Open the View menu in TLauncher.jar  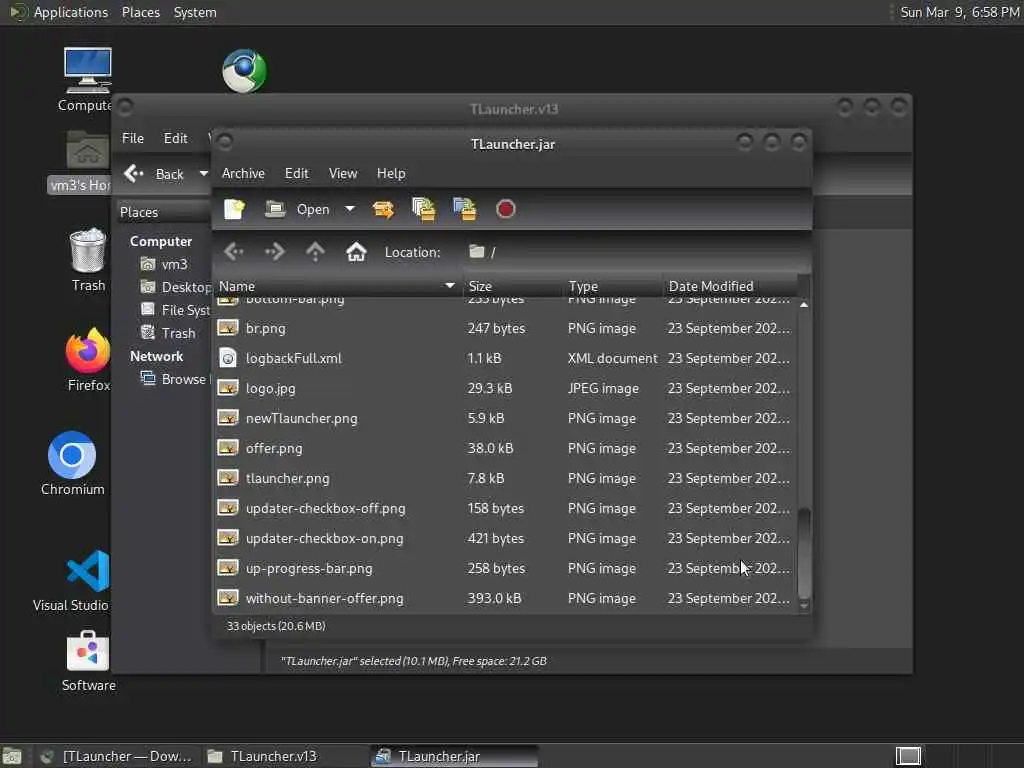click(343, 173)
